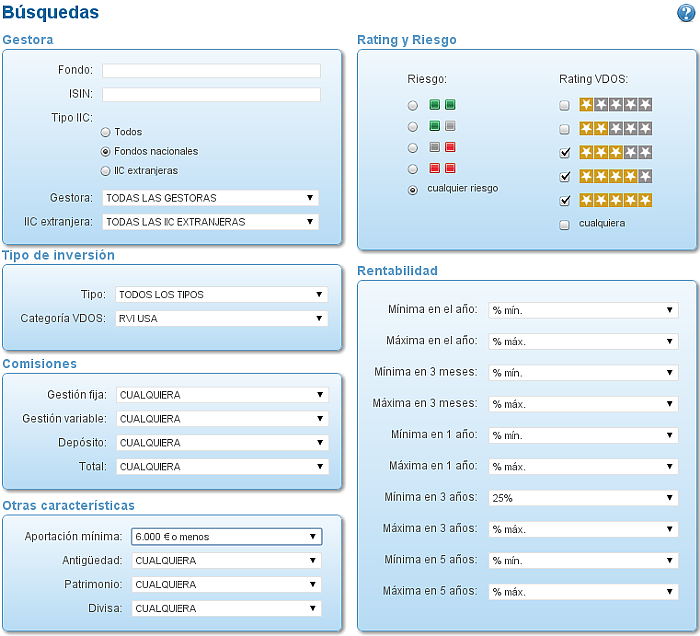Image resolution: width=700 pixels, height=636 pixels.
Task: Open the Aportación mínima dropdown
Action: click(226, 536)
